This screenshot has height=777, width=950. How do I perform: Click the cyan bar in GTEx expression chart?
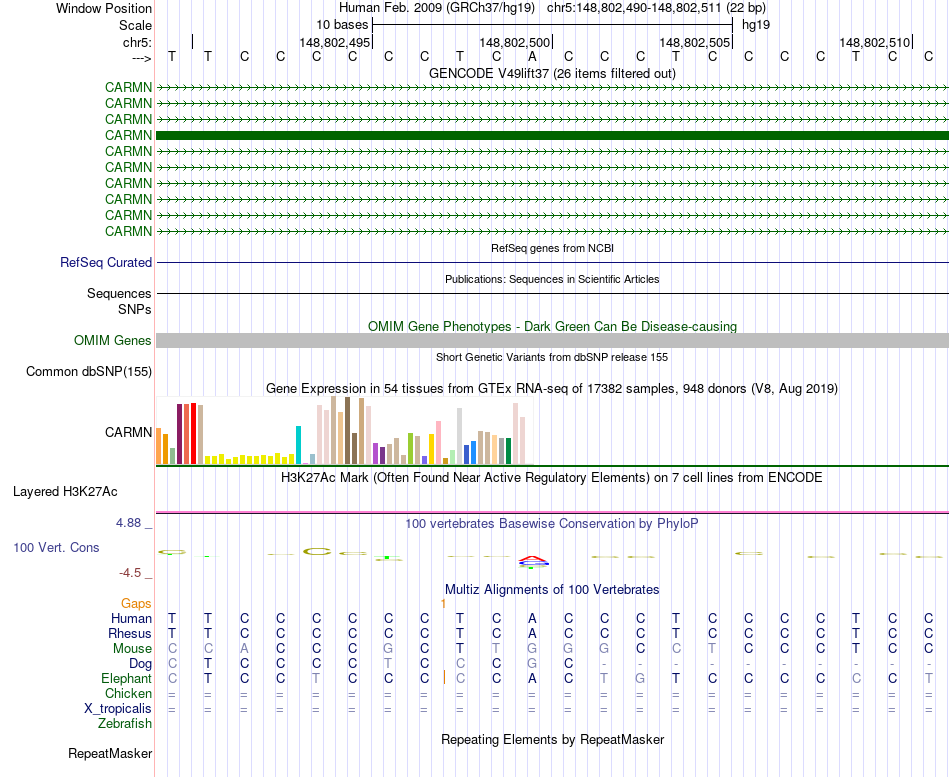click(298, 445)
